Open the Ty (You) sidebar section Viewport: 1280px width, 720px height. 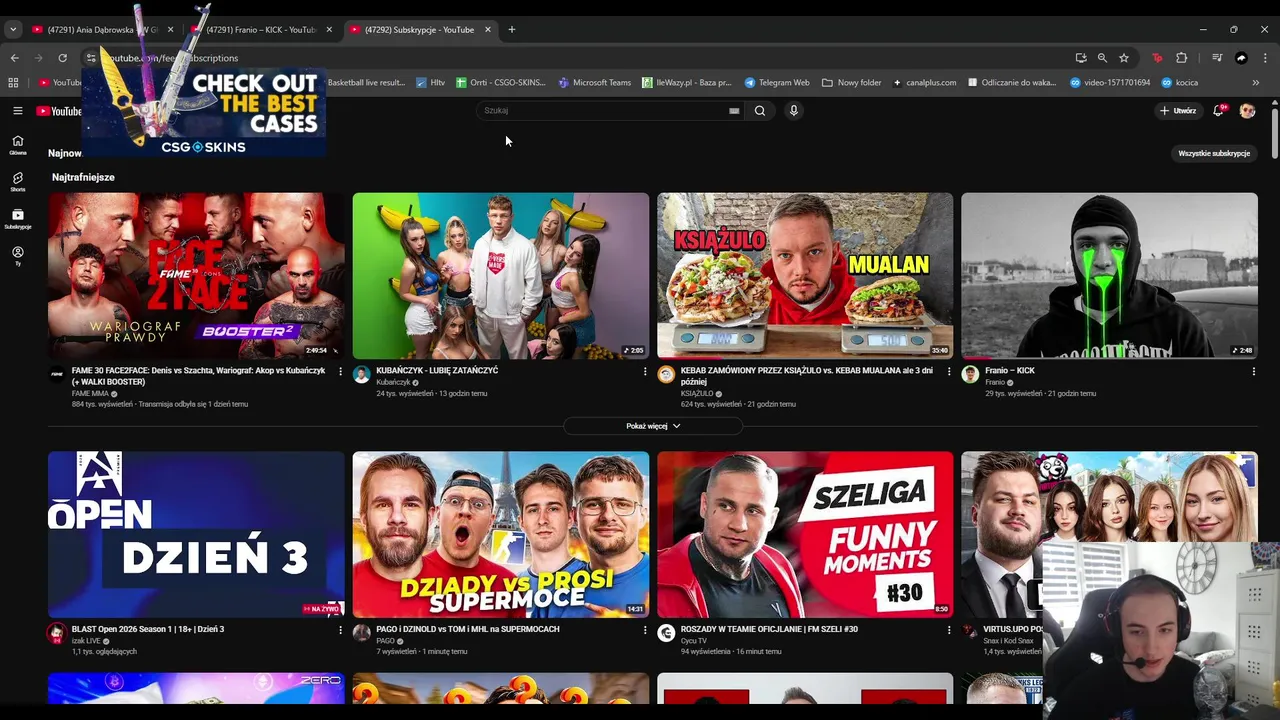point(17,256)
